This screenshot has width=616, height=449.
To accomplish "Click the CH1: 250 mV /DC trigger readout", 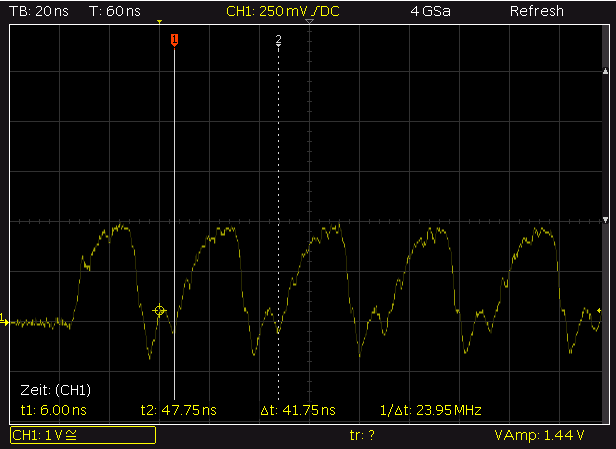I will [283, 11].
